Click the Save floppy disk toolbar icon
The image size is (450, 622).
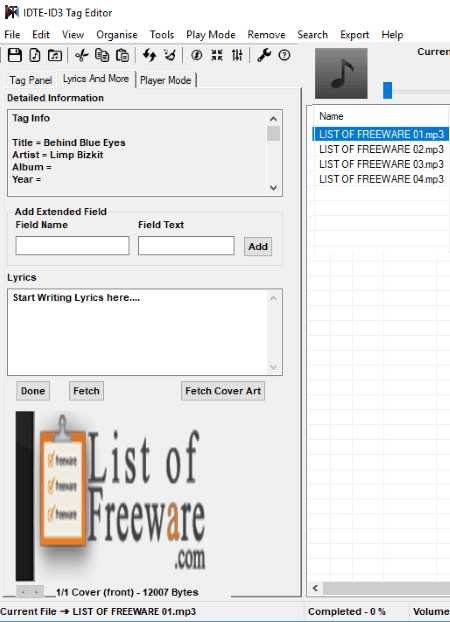tap(15, 55)
